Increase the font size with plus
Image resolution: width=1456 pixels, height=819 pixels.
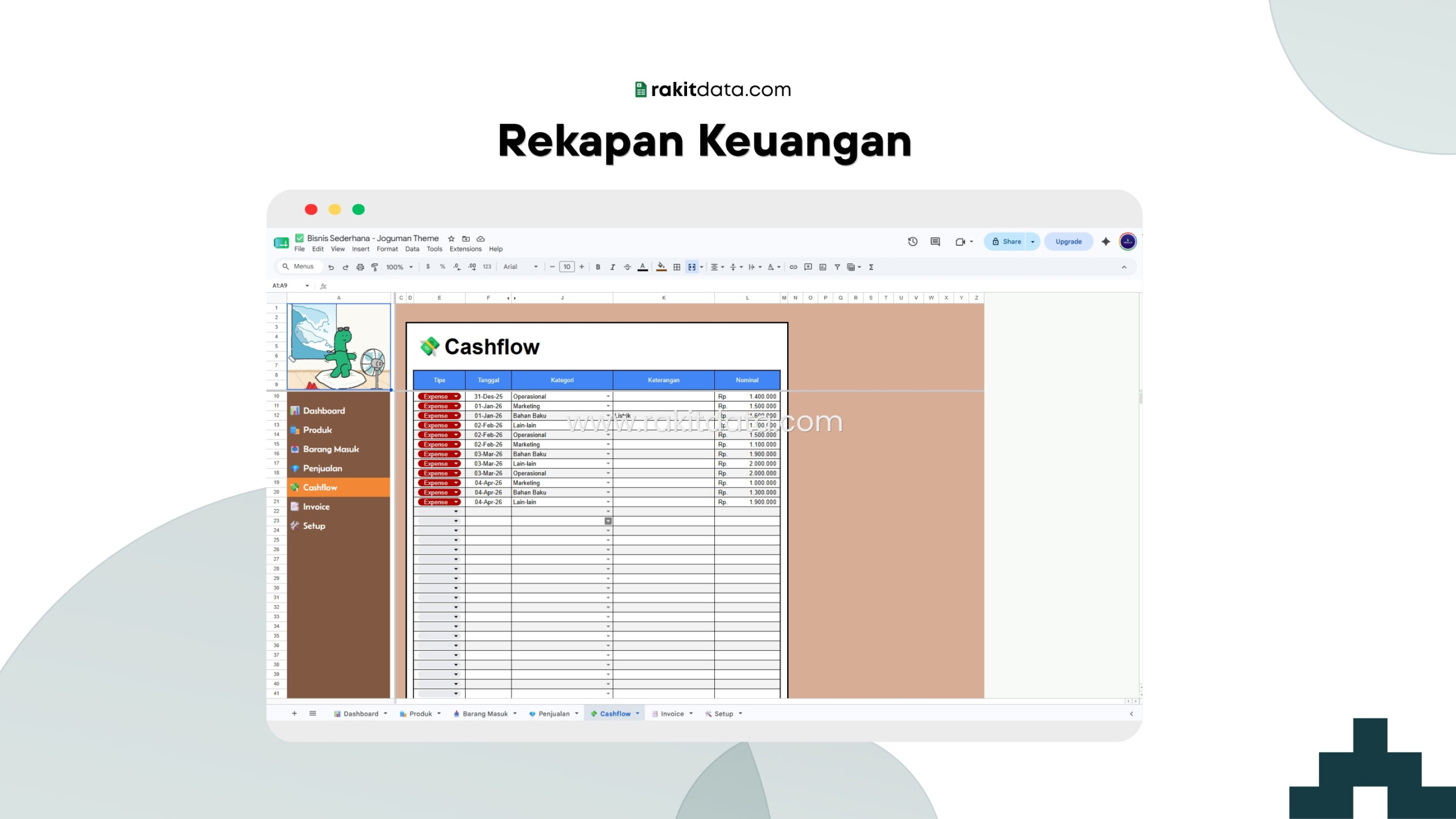coord(582,267)
